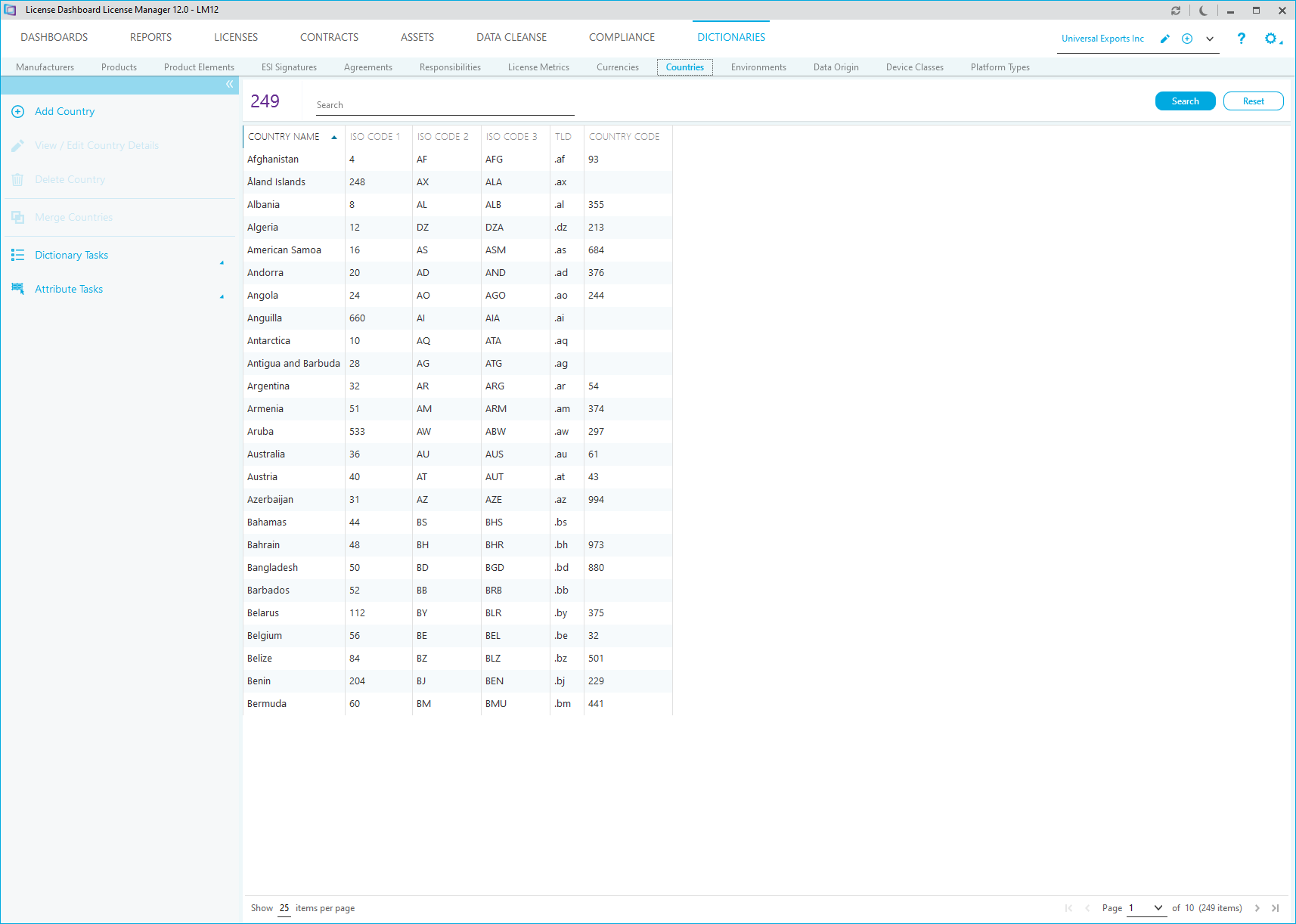Image resolution: width=1296 pixels, height=924 pixels.
Task: Click the Add Country plus icon
Action: tap(17, 112)
